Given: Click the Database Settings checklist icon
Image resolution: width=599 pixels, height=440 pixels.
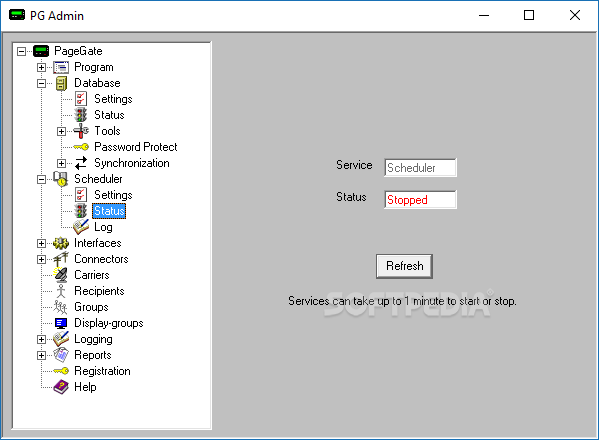Looking at the screenshot, I should (81, 99).
